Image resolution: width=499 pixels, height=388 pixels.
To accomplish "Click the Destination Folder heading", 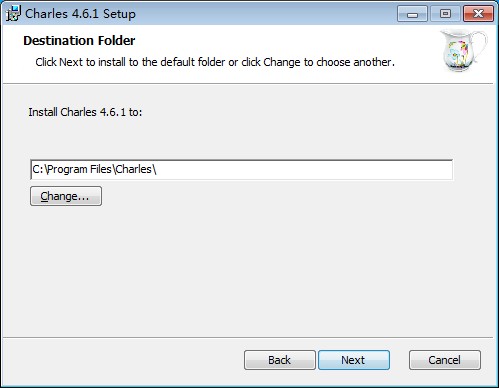I will tap(79, 41).
